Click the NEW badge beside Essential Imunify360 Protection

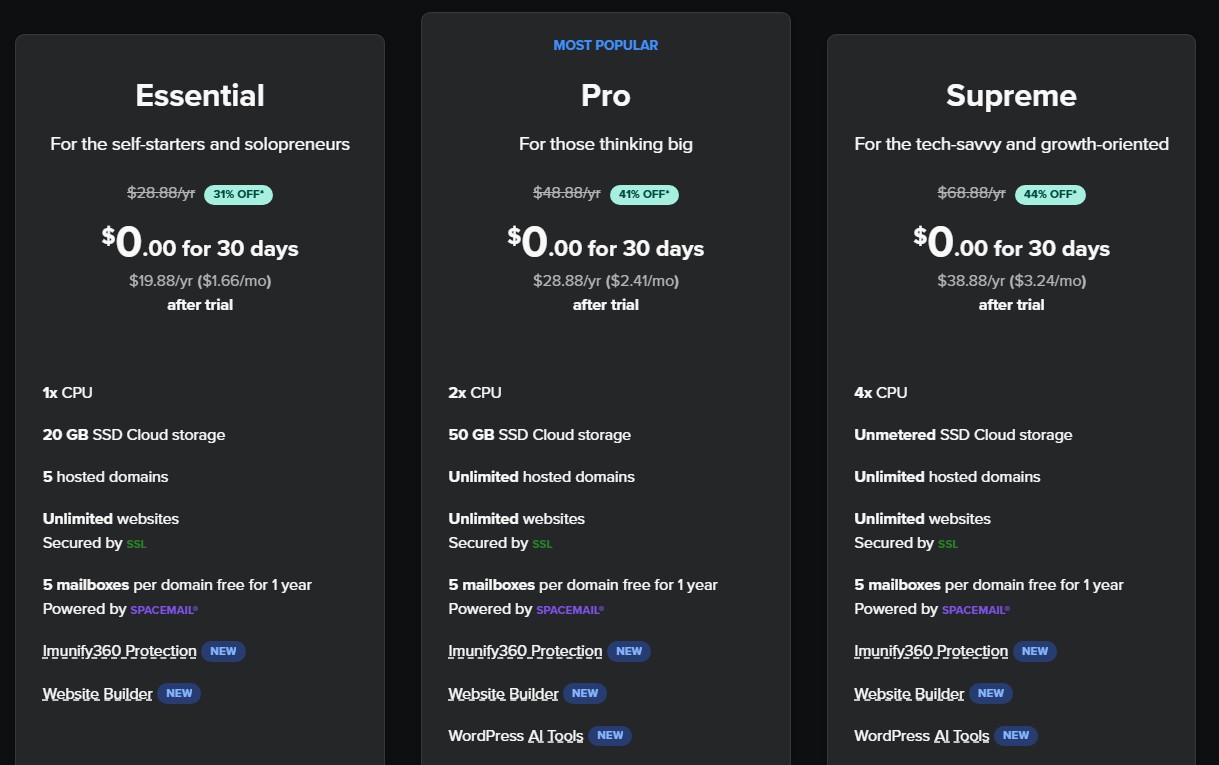pos(224,651)
